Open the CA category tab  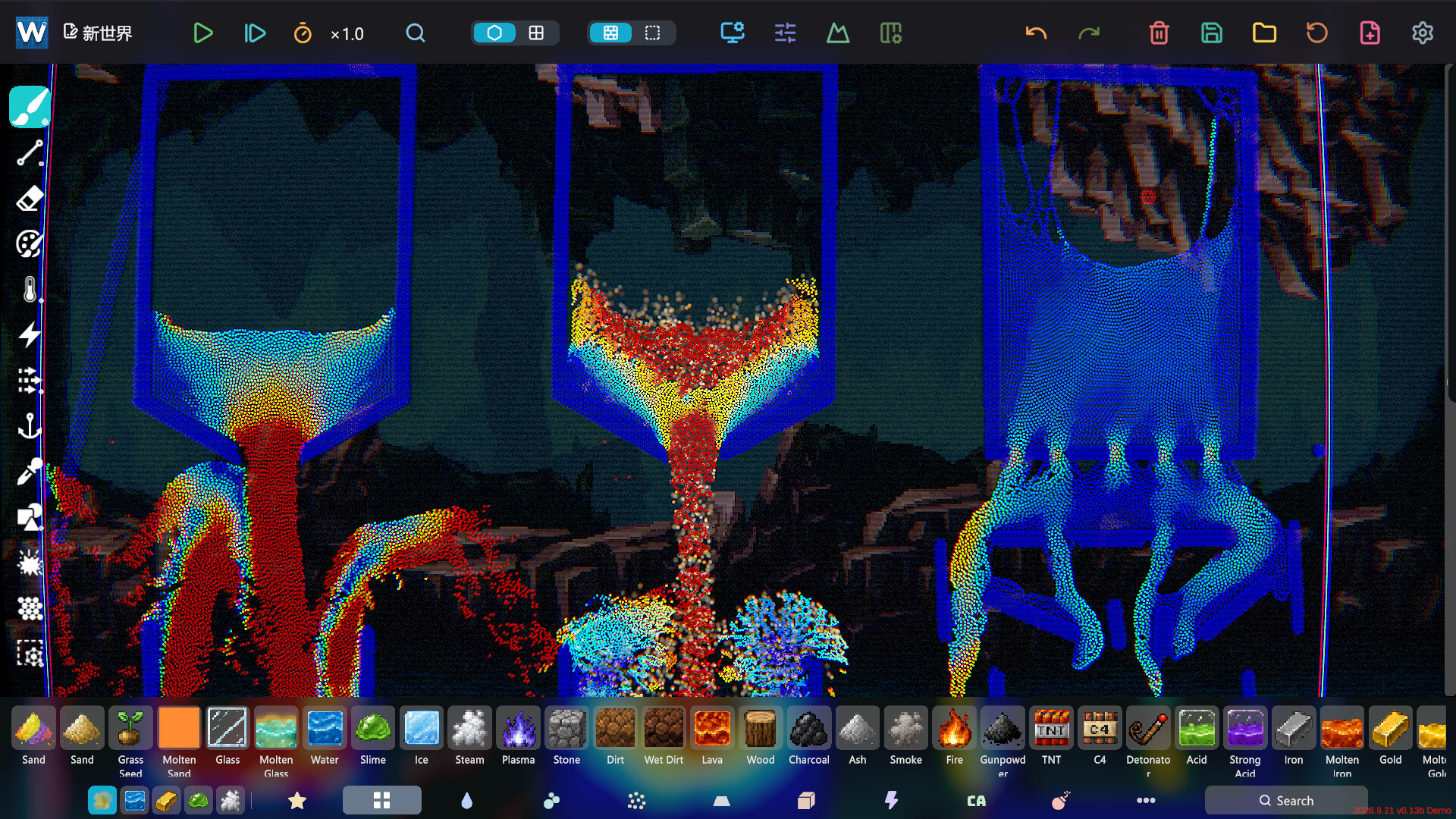coord(976,800)
